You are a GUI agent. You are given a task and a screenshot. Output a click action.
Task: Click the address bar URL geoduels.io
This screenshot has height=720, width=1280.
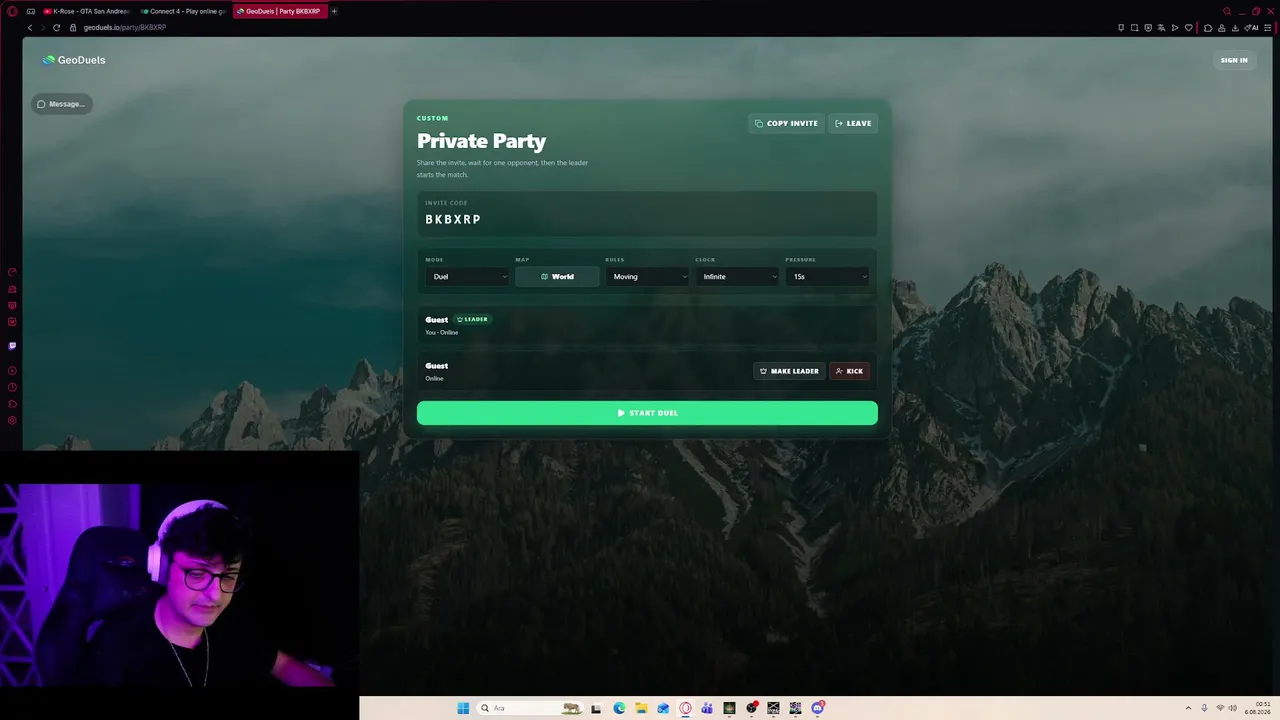pyautogui.click(x=125, y=27)
